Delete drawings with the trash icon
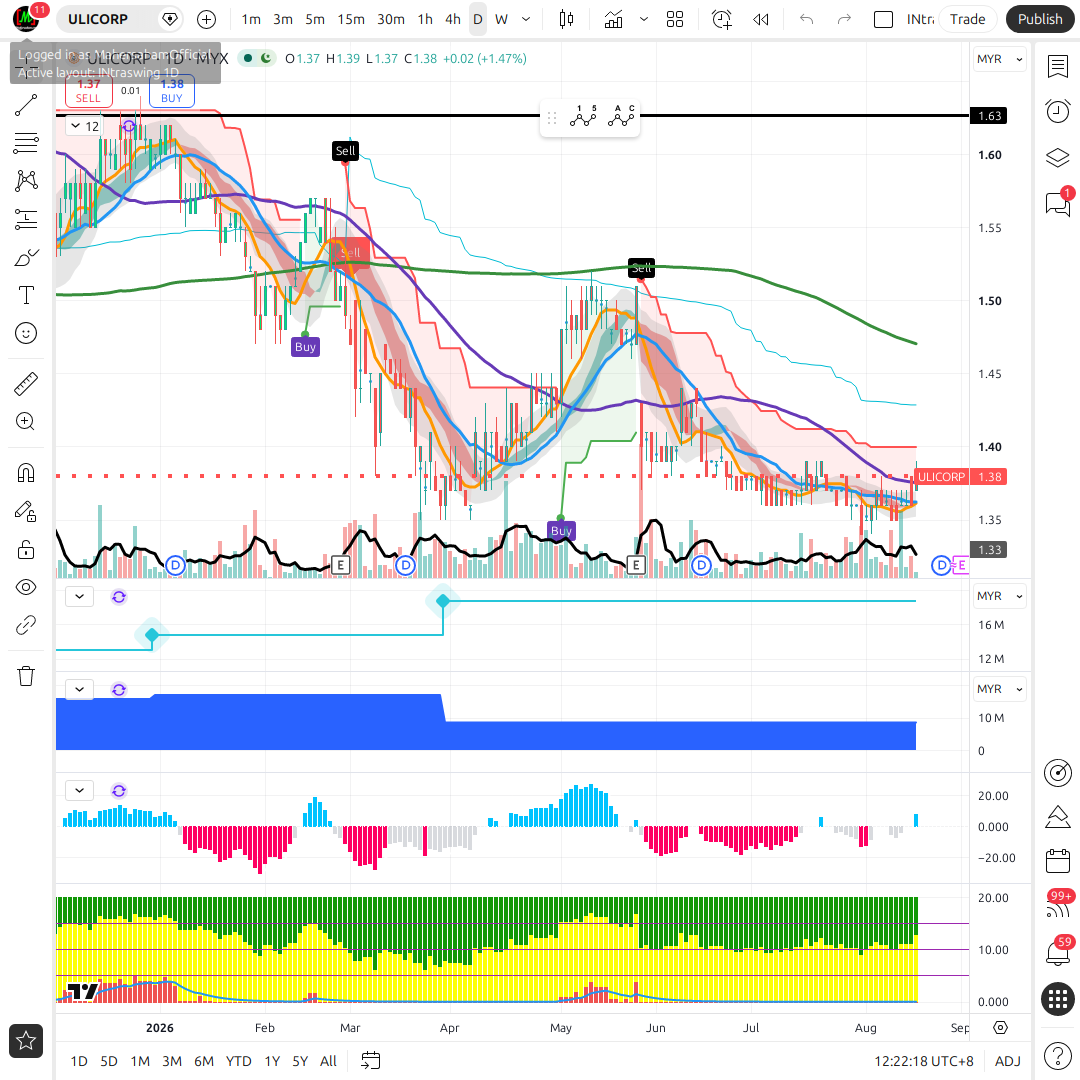 pos(25,676)
